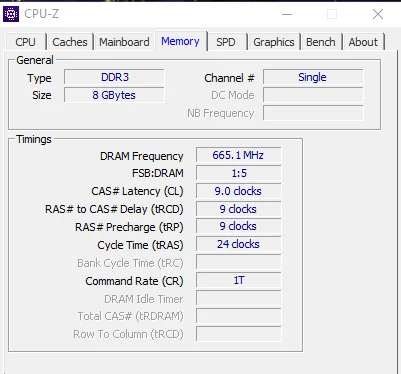Open the SPD tab
Viewport: 401px width, 374px height.
[x=226, y=42]
